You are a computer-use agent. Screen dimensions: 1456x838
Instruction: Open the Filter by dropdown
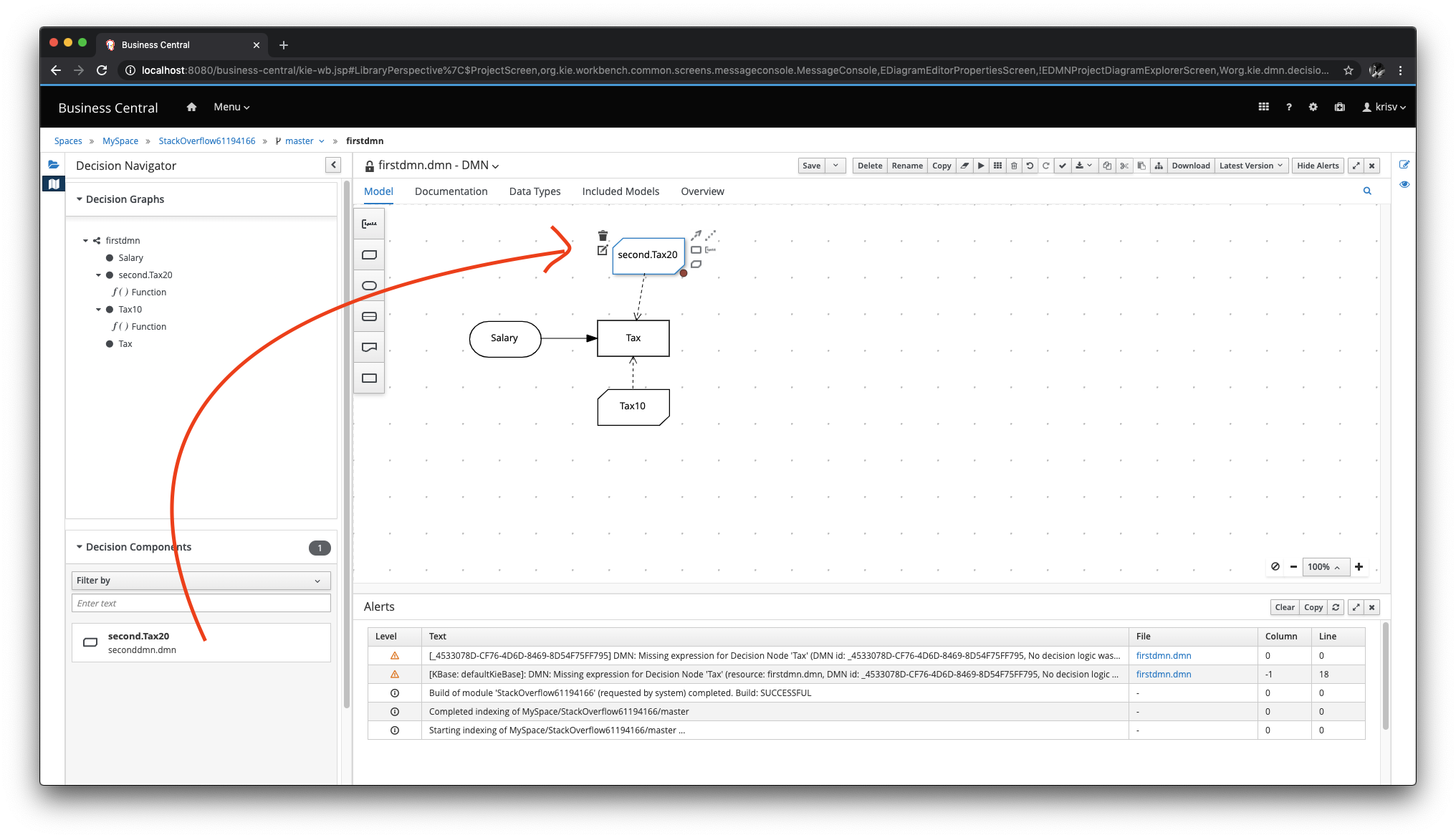201,580
